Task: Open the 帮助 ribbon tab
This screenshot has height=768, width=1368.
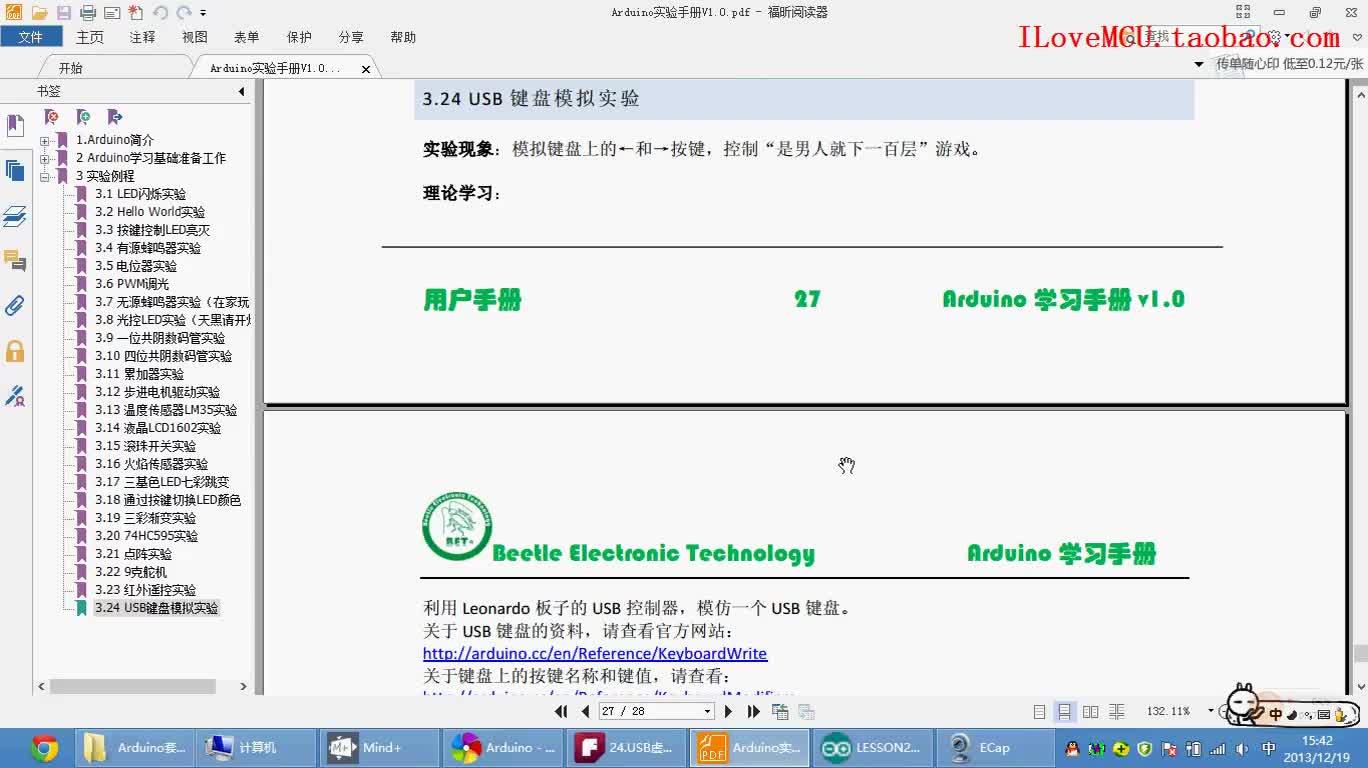Action: coord(403,37)
